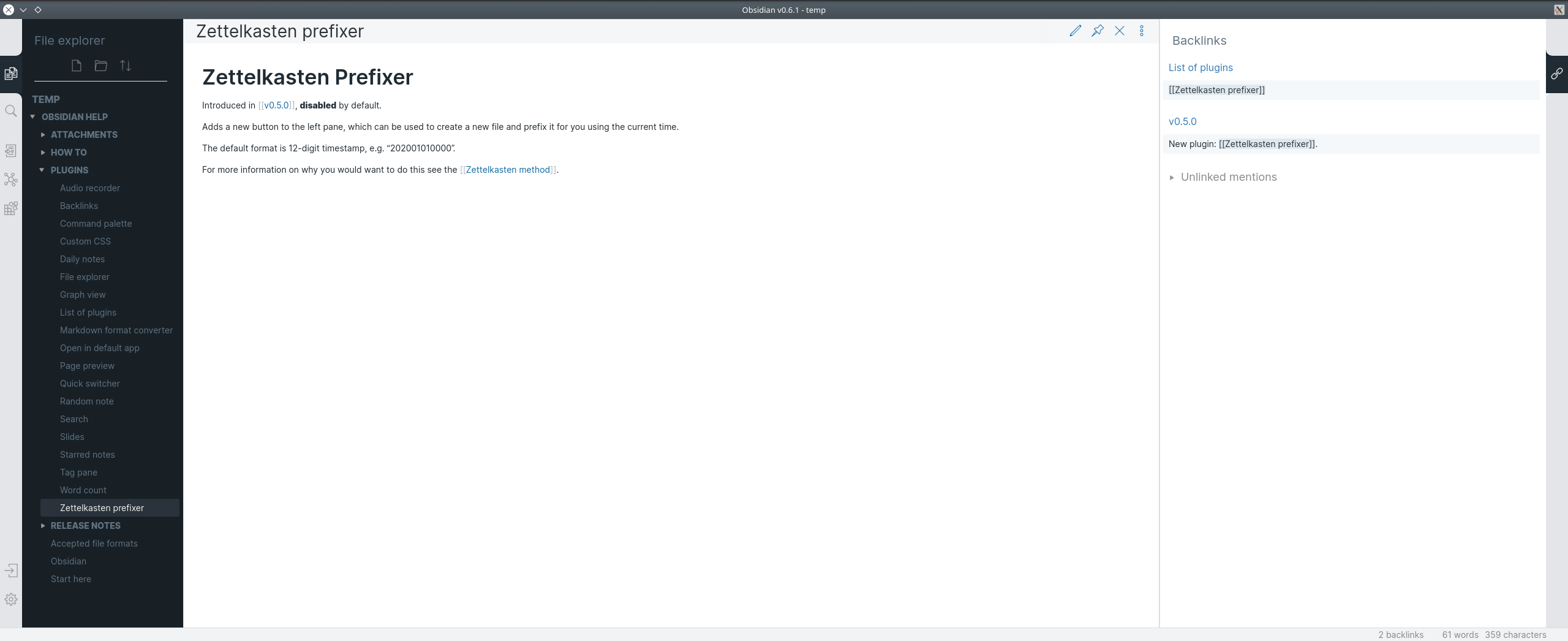Viewport: 1568px width, 641px height.
Task: Select the Markdown format converter note
Action: 116,330
